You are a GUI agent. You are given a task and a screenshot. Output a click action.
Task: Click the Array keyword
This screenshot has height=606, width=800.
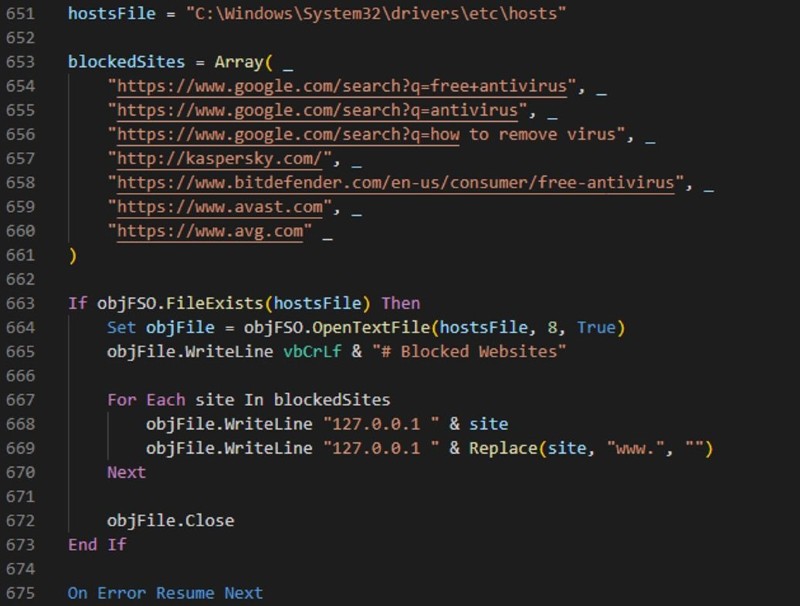click(x=239, y=62)
